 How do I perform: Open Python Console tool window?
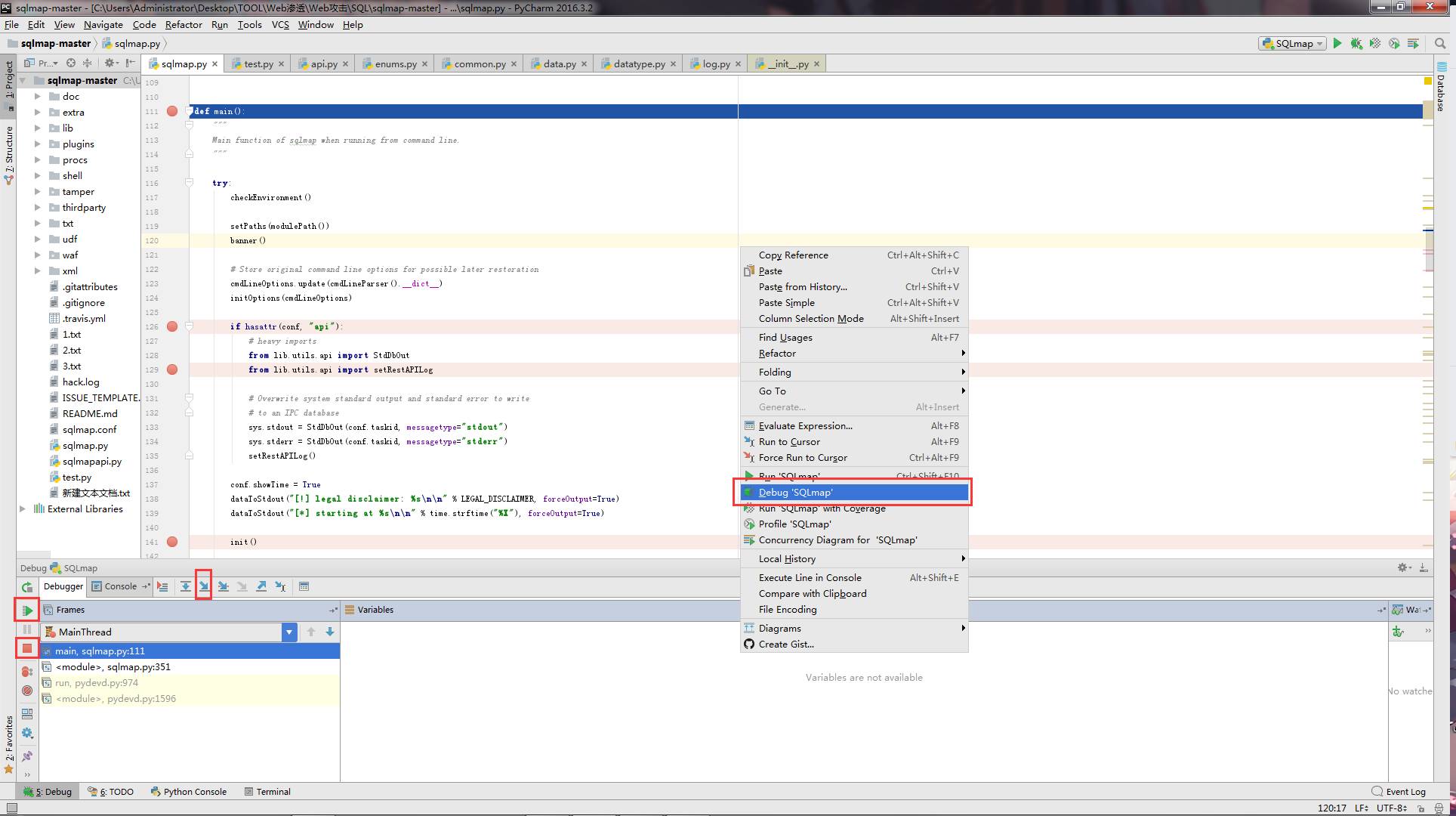coord(189,792)
